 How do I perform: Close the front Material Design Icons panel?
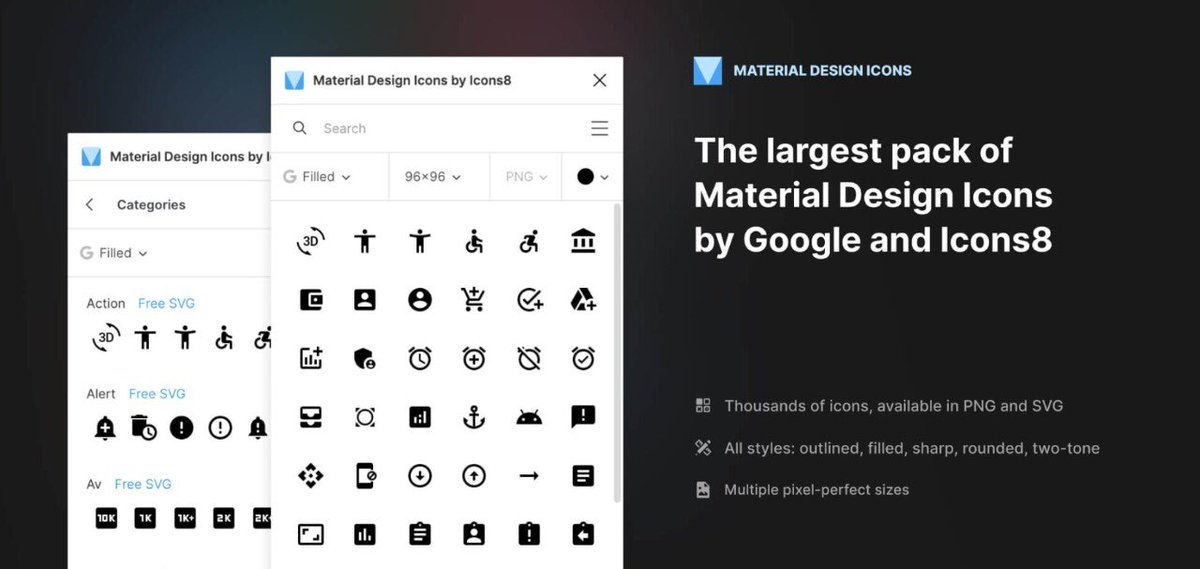click(x=599, y=80)
